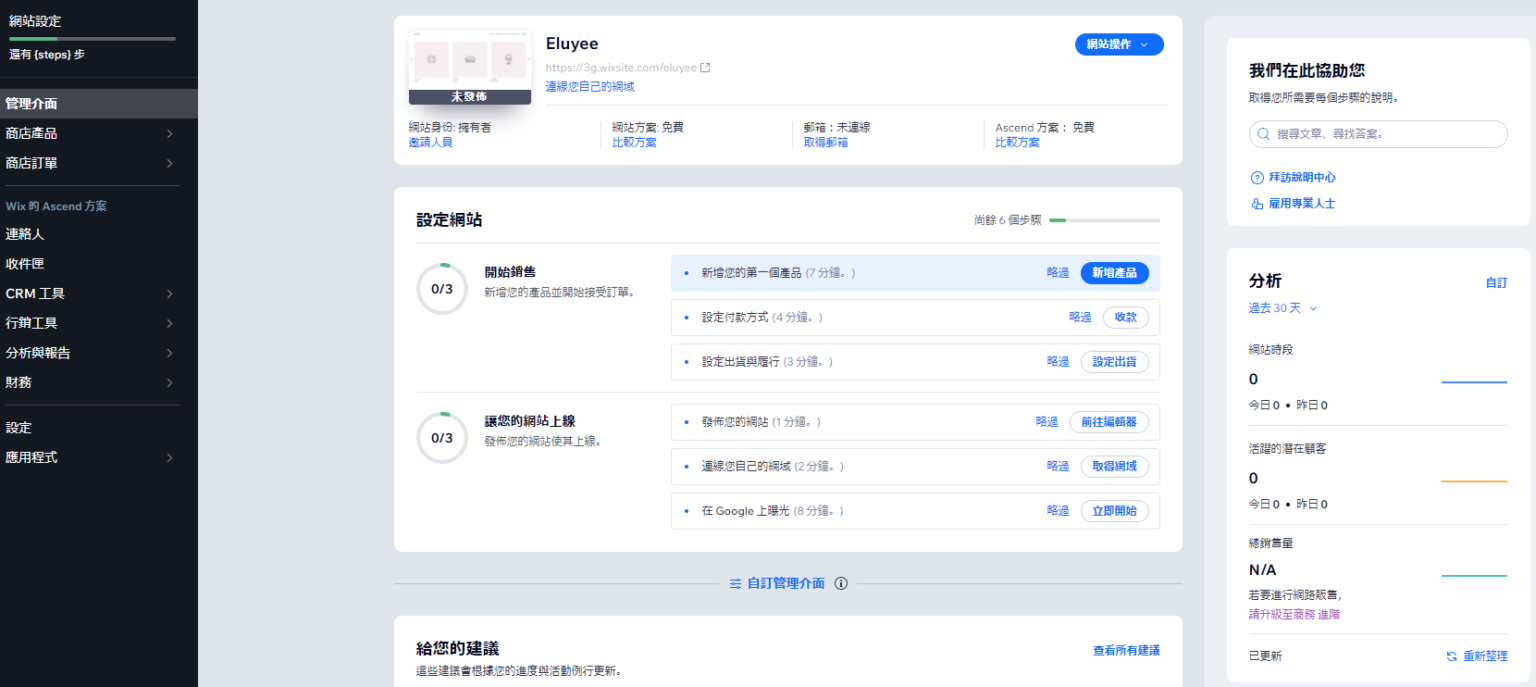Click the 前往編輯器 button

coord(1109,422)
